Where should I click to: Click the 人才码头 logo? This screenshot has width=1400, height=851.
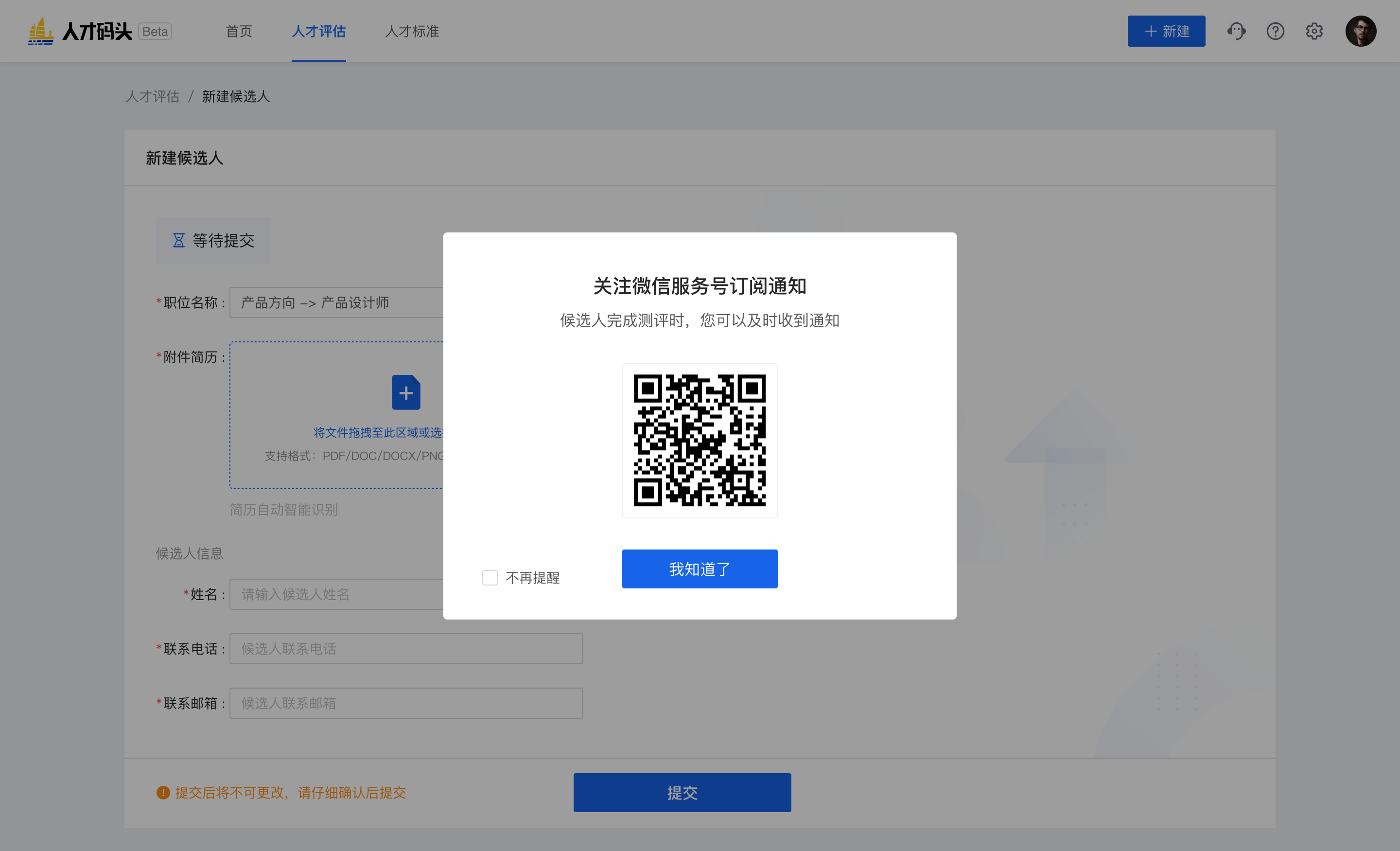(80, 31)
